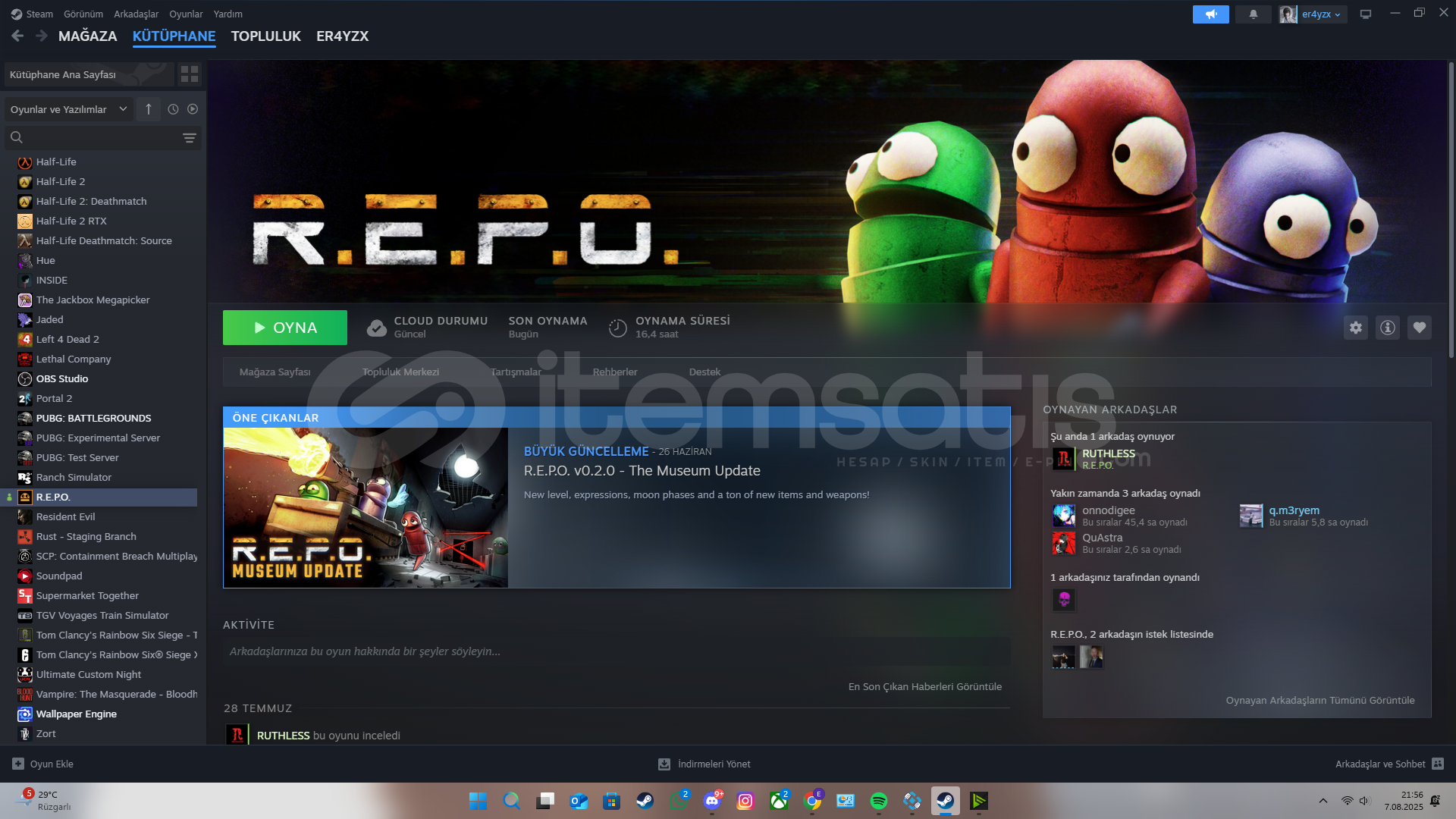View Oynayan Arkadaşların Tümünü Görüntüle
The width and height of the screenshot is (1456, 819).
pos(1319,700)
